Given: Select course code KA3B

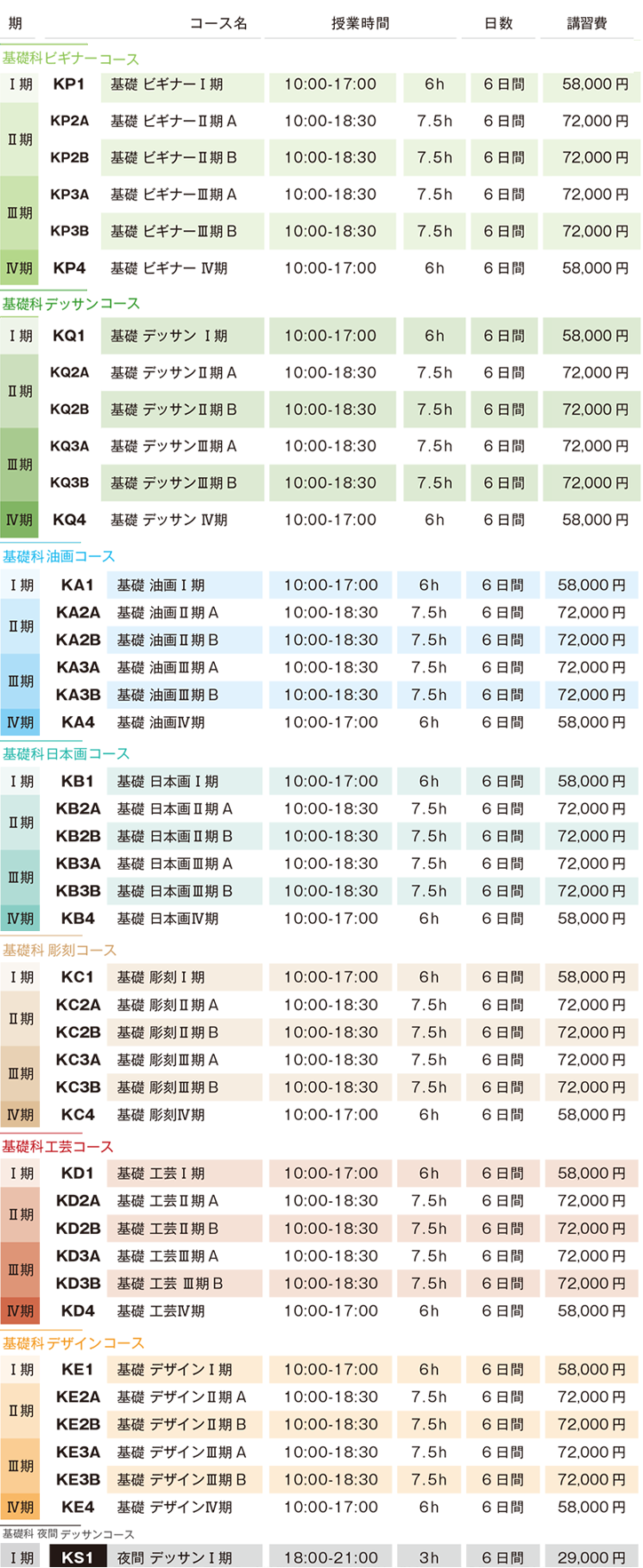Looking at the screenshot, I should click(x=78, y=695).
